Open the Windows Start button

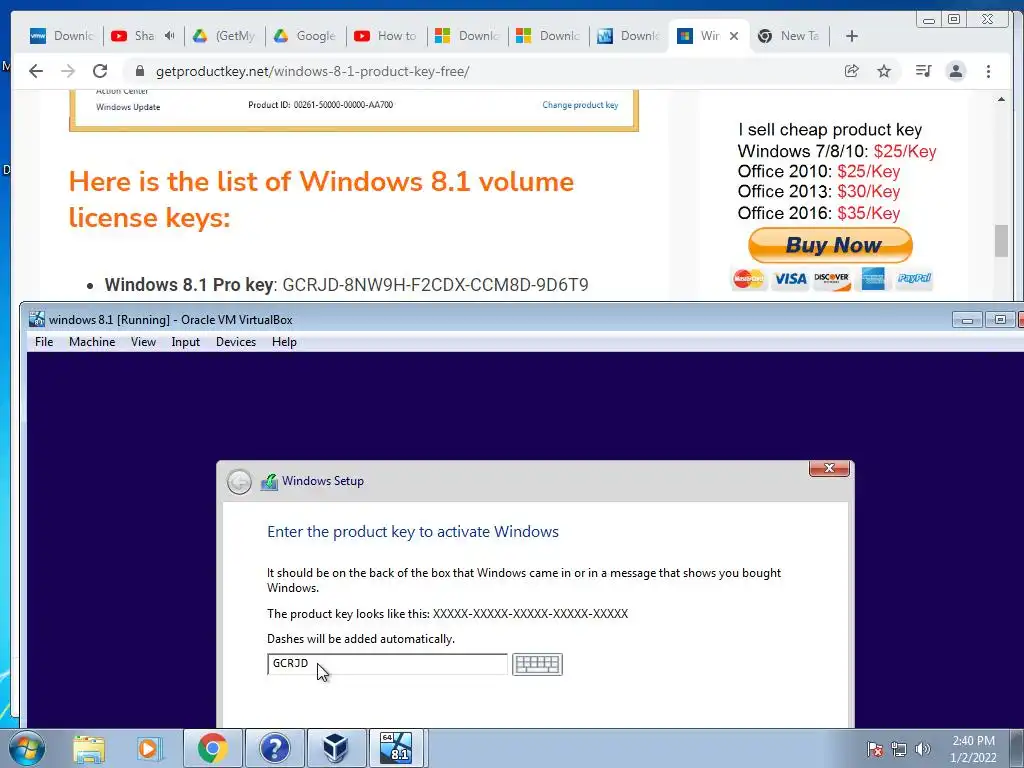pyautogui.click(x=26, y=749)
